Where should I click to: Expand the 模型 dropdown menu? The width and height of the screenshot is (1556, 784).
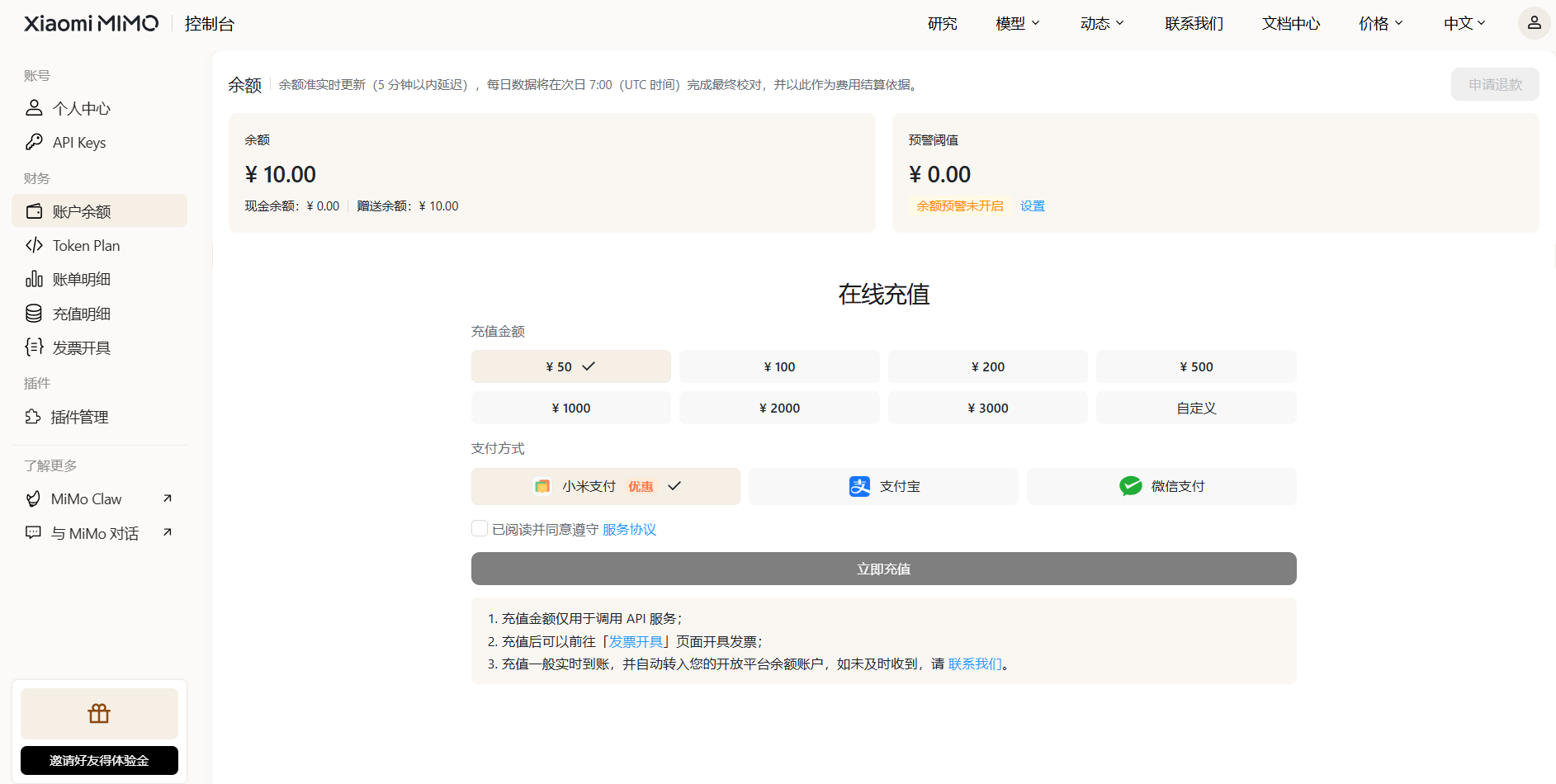click(1018, 23)
